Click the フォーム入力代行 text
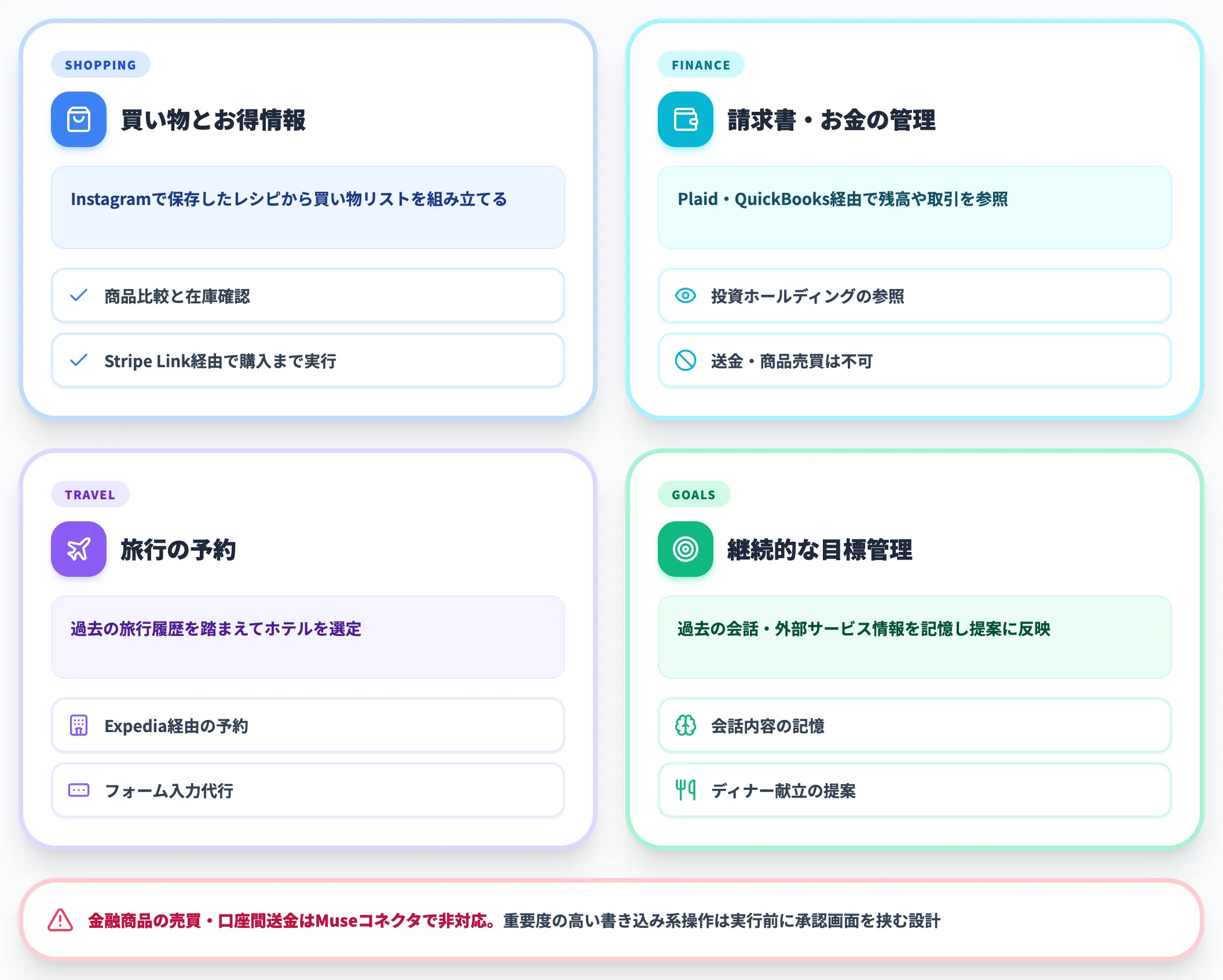Screen dimensions: 1223x980 [x=169, y=791]
